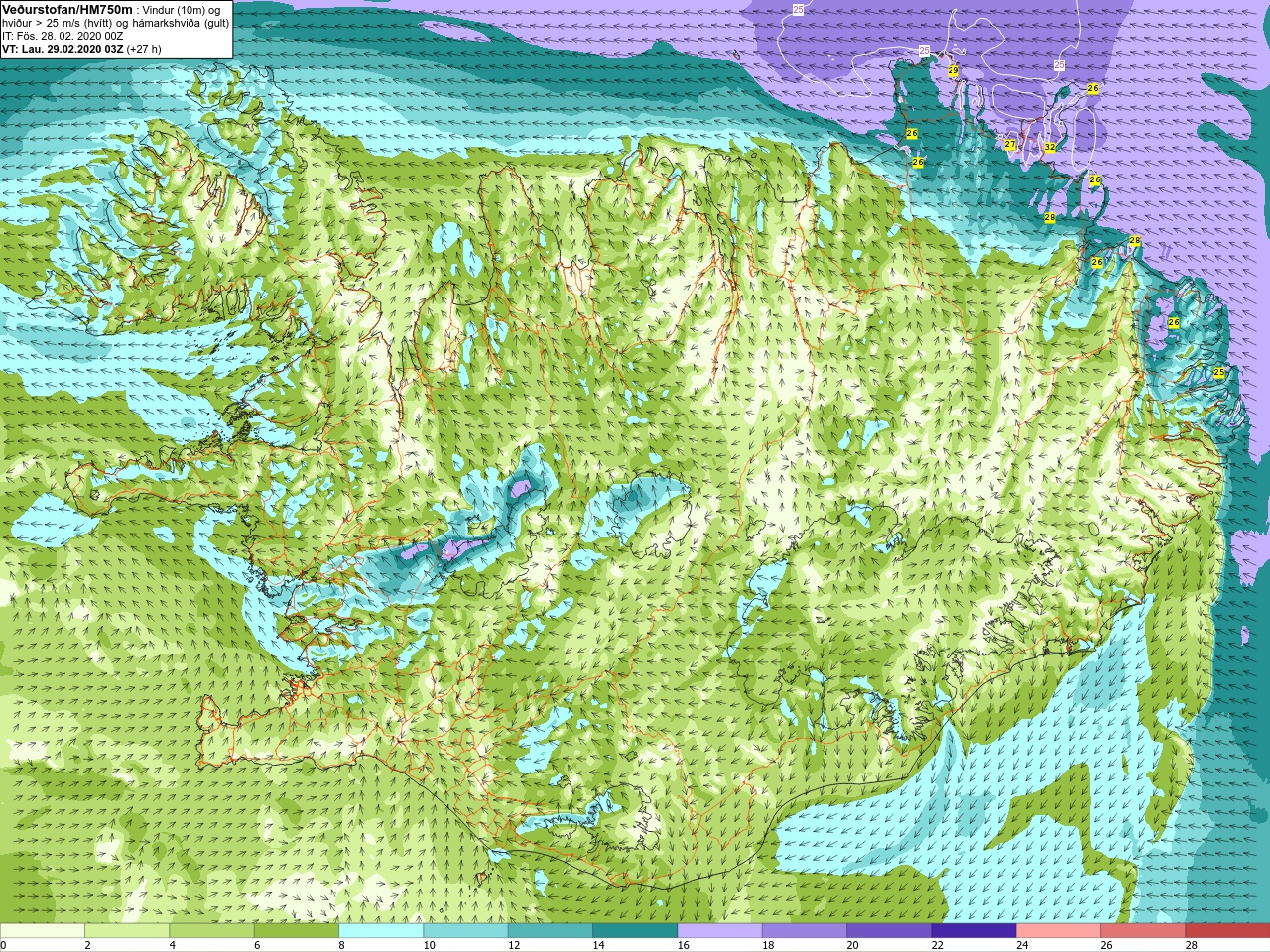Screen dimensions: 1270x952
Task: Click the 'hviður > 25 m/s' description line
Action: 115,22
